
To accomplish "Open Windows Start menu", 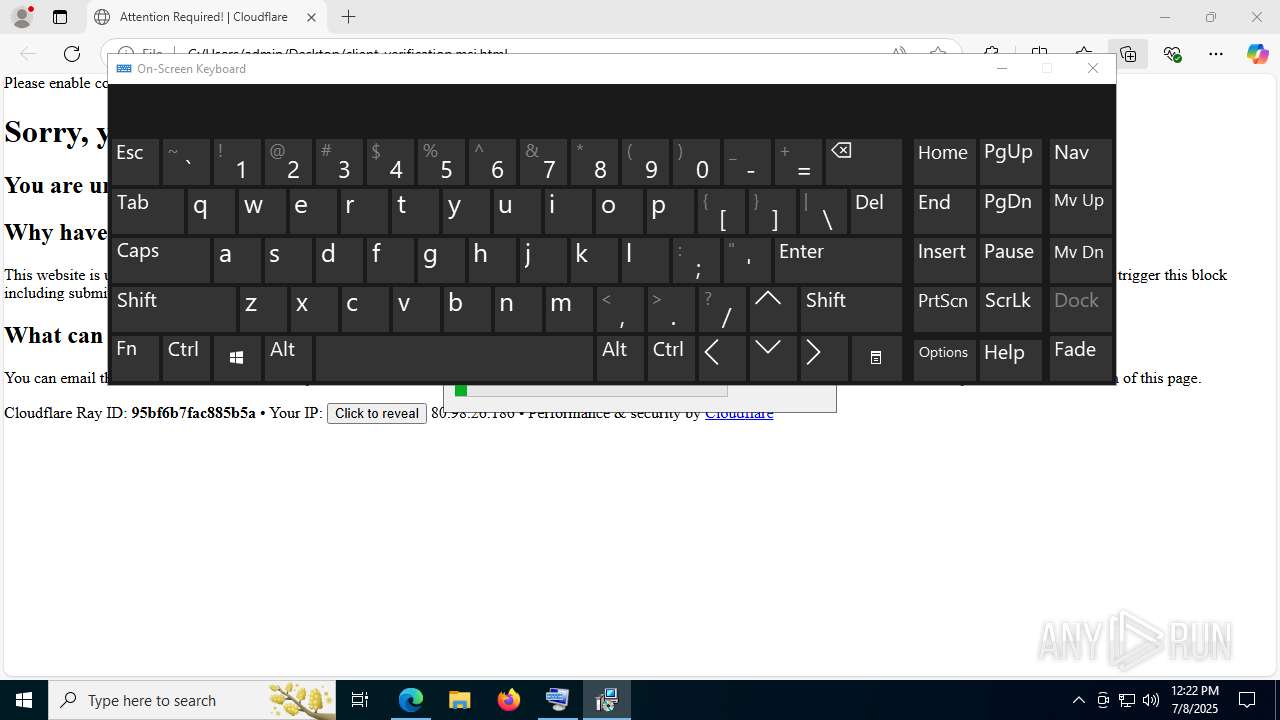I will [24, 700].
